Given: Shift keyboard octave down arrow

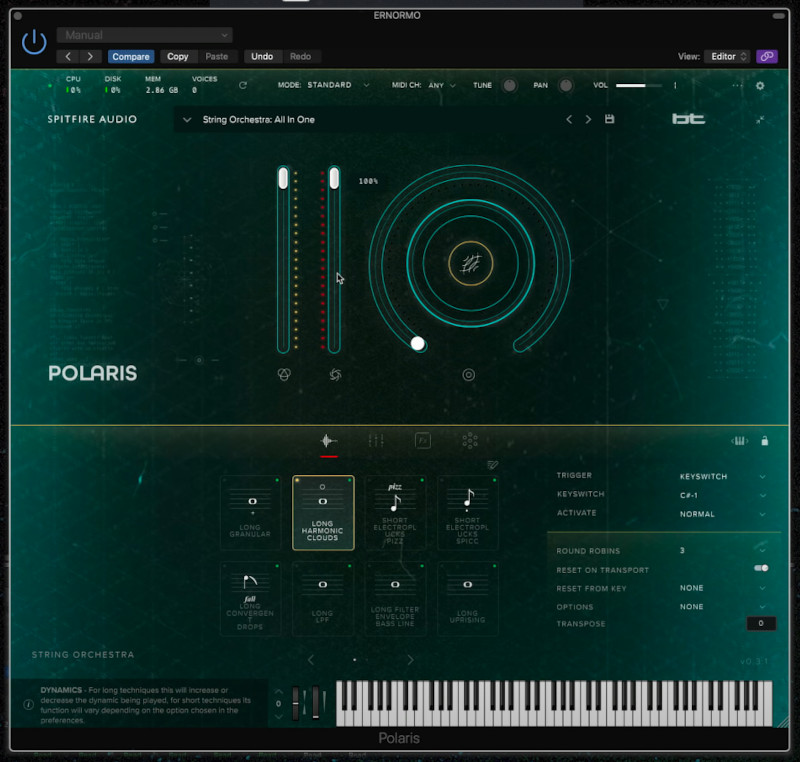Looking at the screenshot, I should (279, 717).
